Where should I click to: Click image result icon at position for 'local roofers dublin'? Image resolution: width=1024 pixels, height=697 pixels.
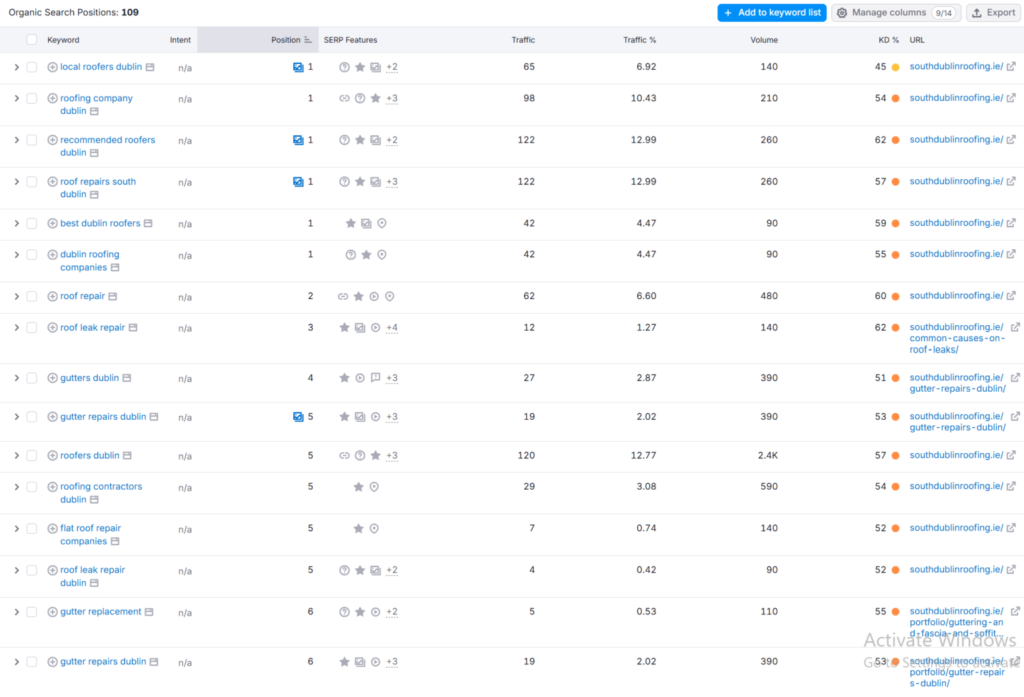coord(298,67)
